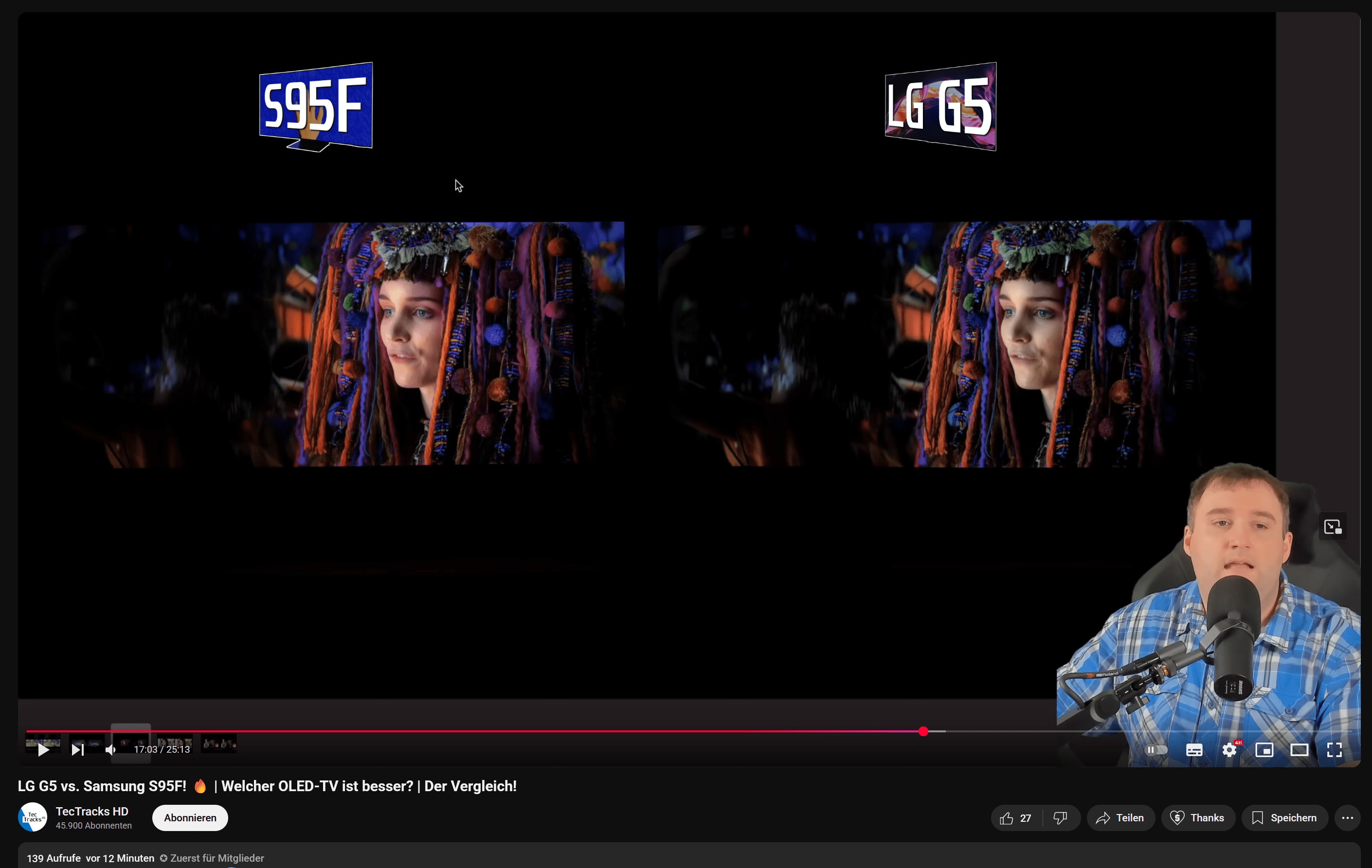The width and height of the screenshot is (1372, 868).
Task: Switch to theater mode
Action: point(1299,749)
